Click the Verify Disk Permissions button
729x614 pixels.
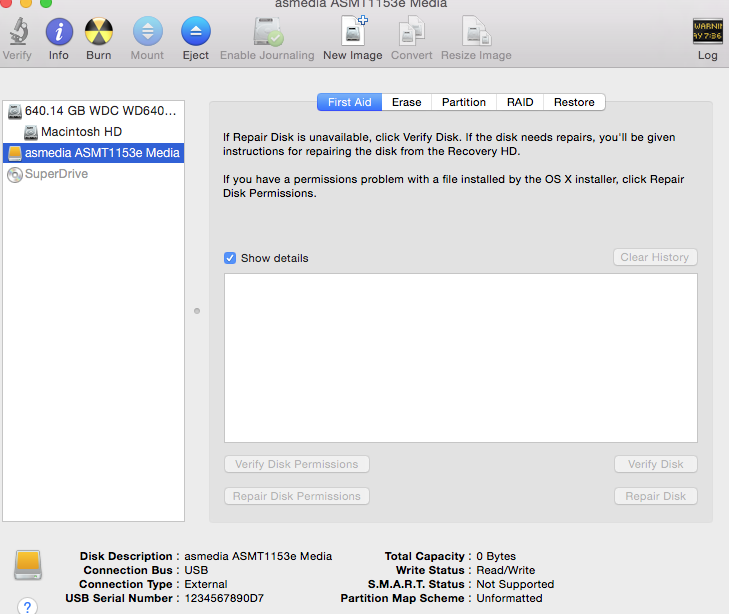[297, 464]
